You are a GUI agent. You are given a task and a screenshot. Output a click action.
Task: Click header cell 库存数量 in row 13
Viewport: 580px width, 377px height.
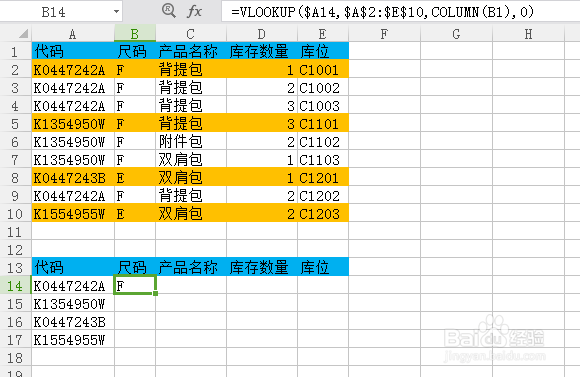pyautogui.click(x=262, y=267)
